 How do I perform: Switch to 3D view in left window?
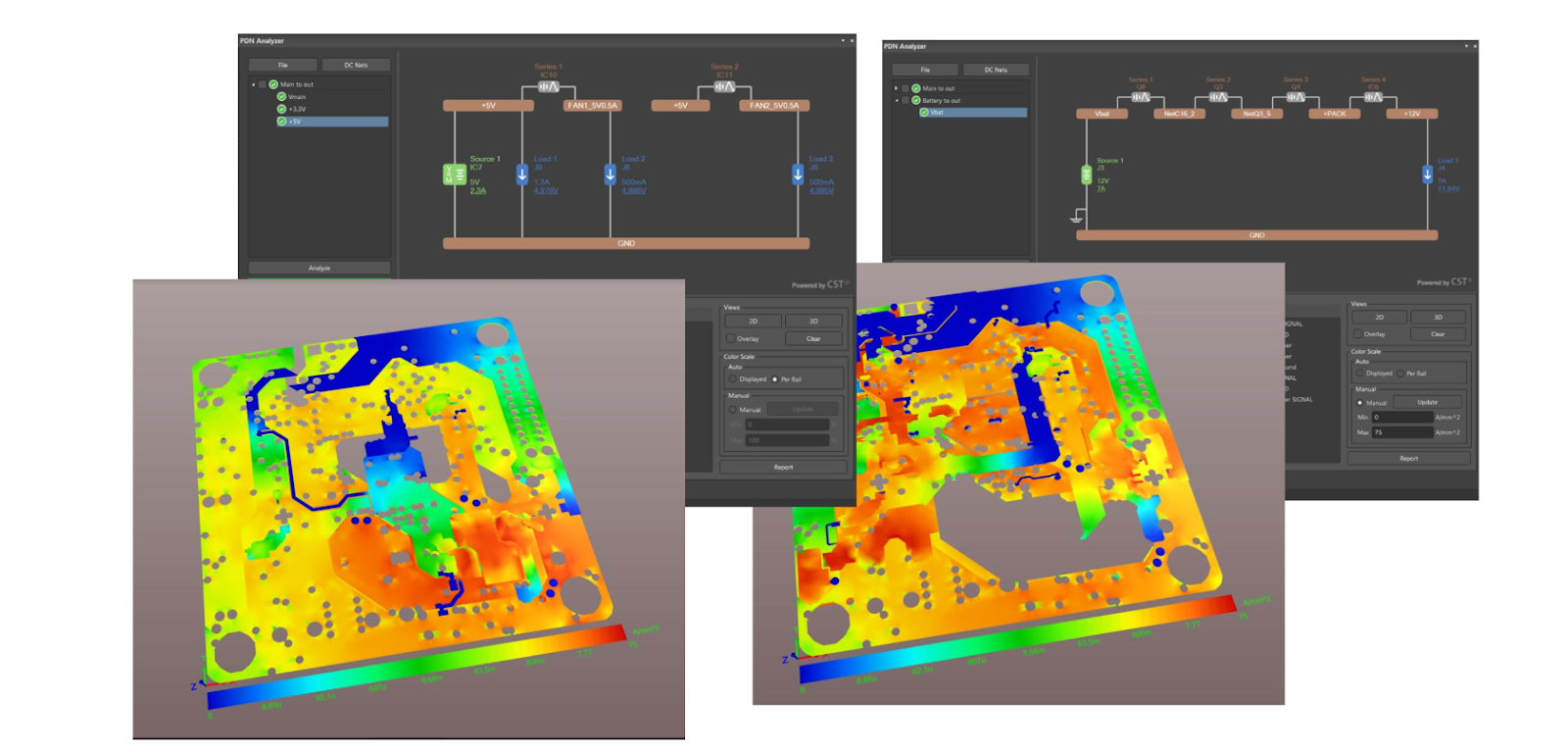tap(813, 321)
